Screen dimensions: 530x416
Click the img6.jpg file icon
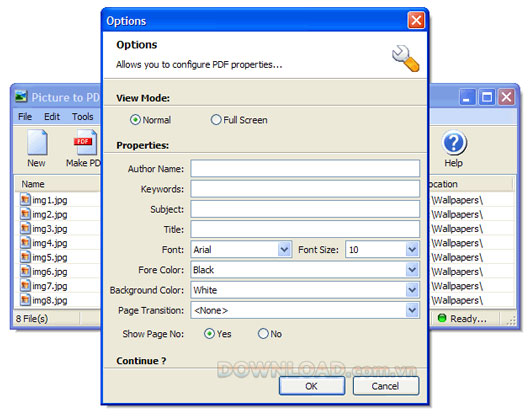click(25, 271)
